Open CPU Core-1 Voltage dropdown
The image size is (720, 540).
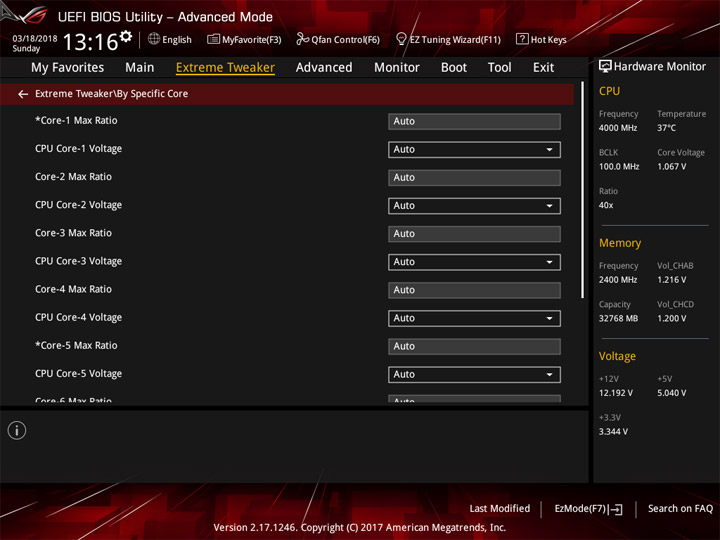(474, 150)
